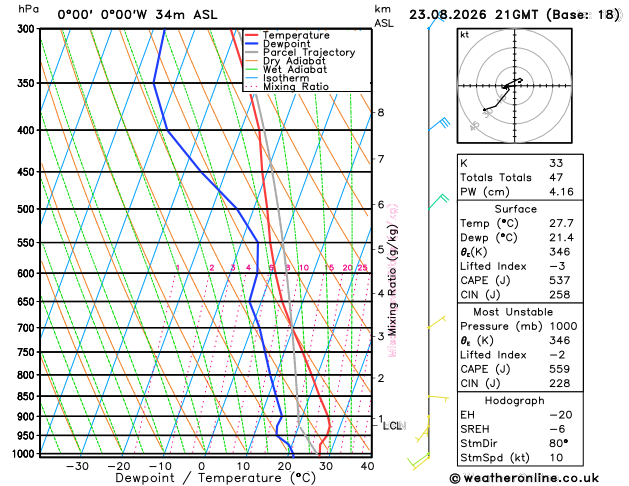Click the StmDir value 80°
Viewport: 629px width, 486px height.
click(x=559, y=443)
